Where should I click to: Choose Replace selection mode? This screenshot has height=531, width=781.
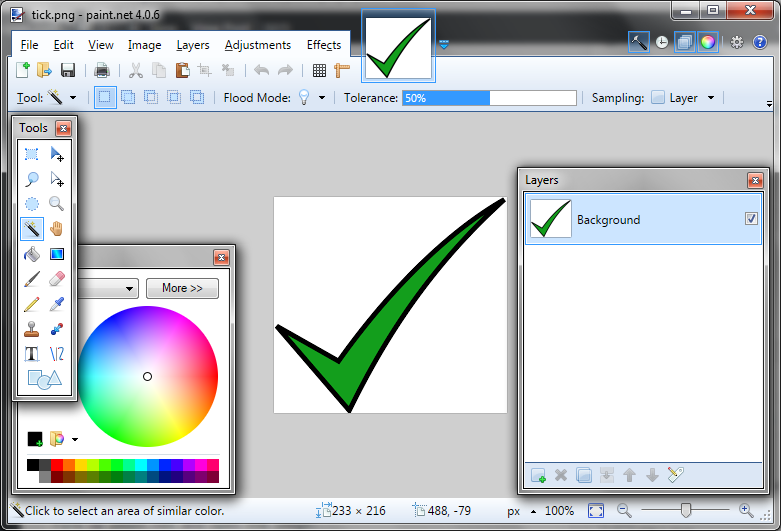(105, 98)
